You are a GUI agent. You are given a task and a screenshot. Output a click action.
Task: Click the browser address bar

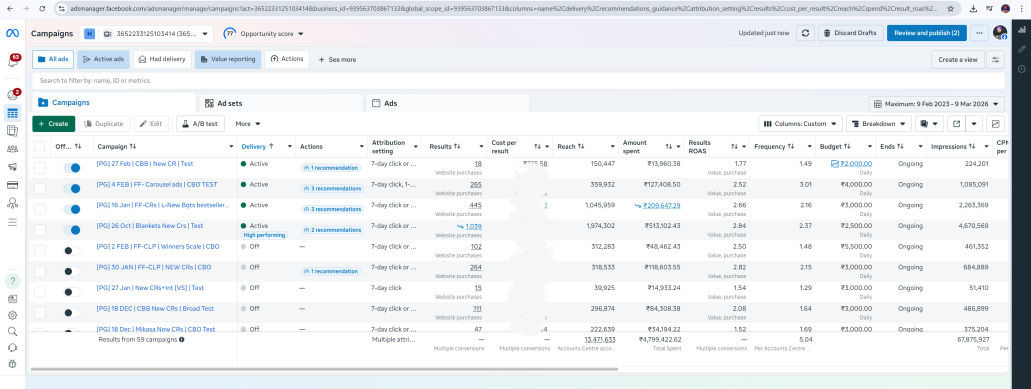coord(505,9)
